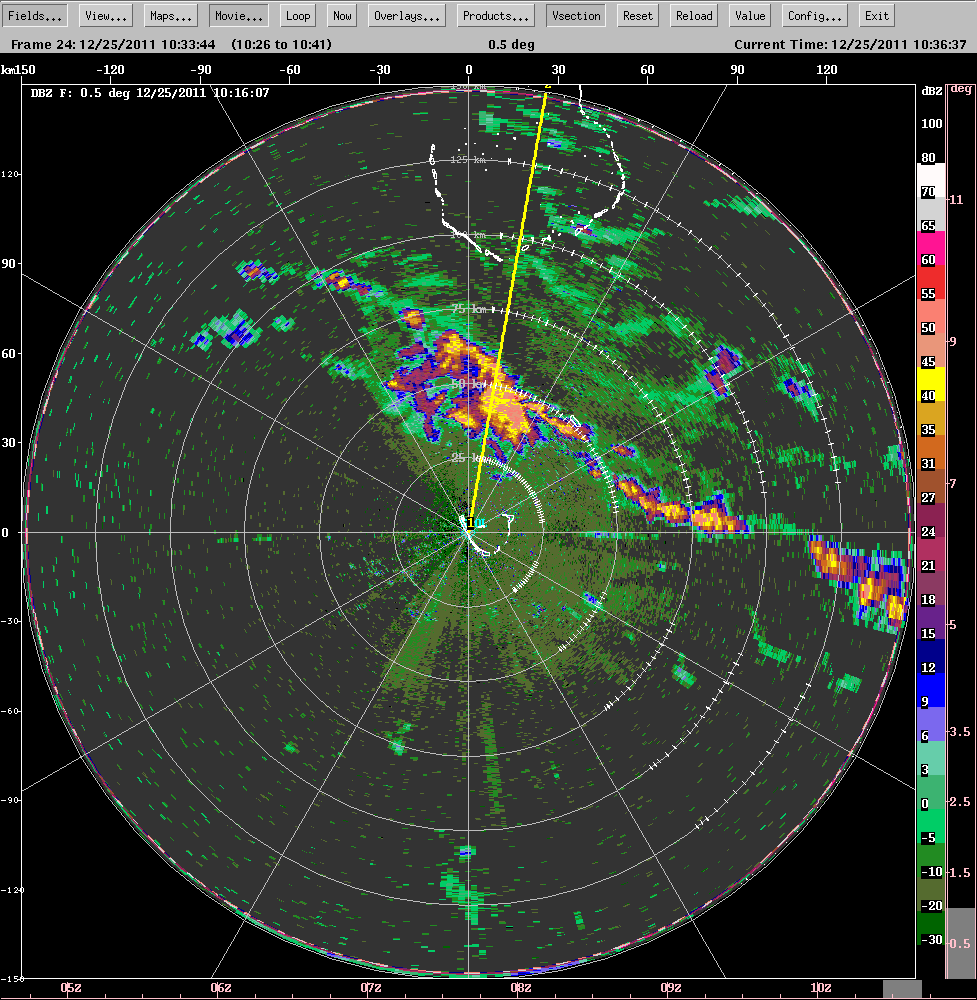The image size is (977, 1000).
Task: Click Now to jump to current time
Action: click(x=341, y=15)
